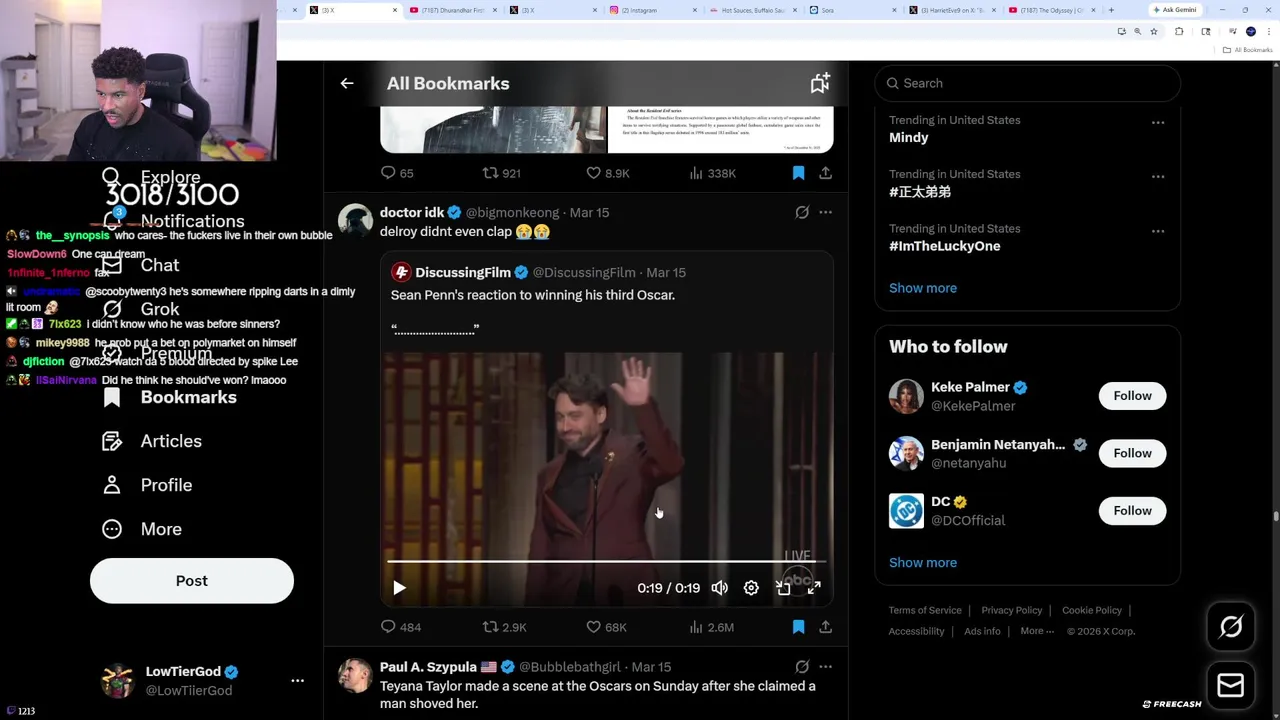
Task: Follow DC Official
Action: [x=1132, y=511]
